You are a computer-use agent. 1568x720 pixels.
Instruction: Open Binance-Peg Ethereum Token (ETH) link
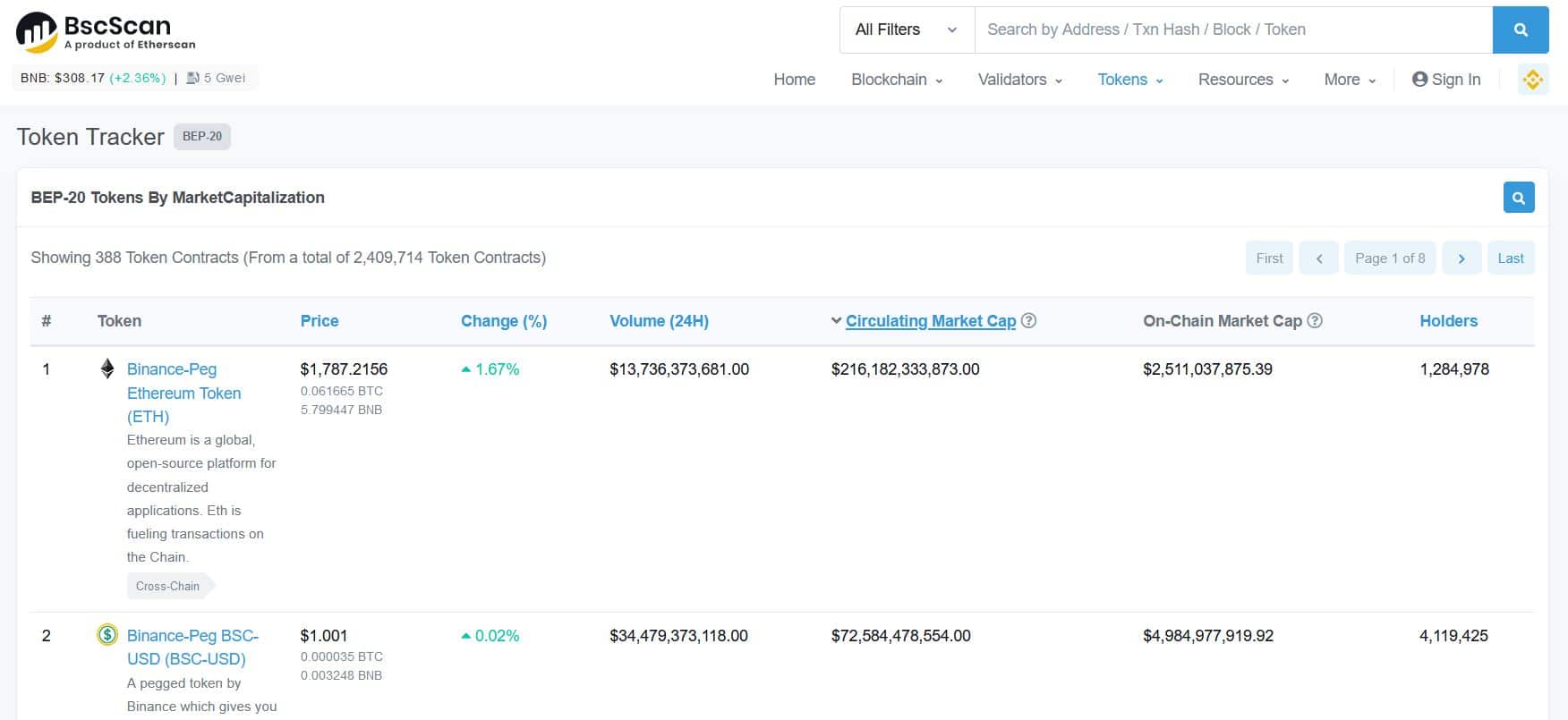point(183,393)
